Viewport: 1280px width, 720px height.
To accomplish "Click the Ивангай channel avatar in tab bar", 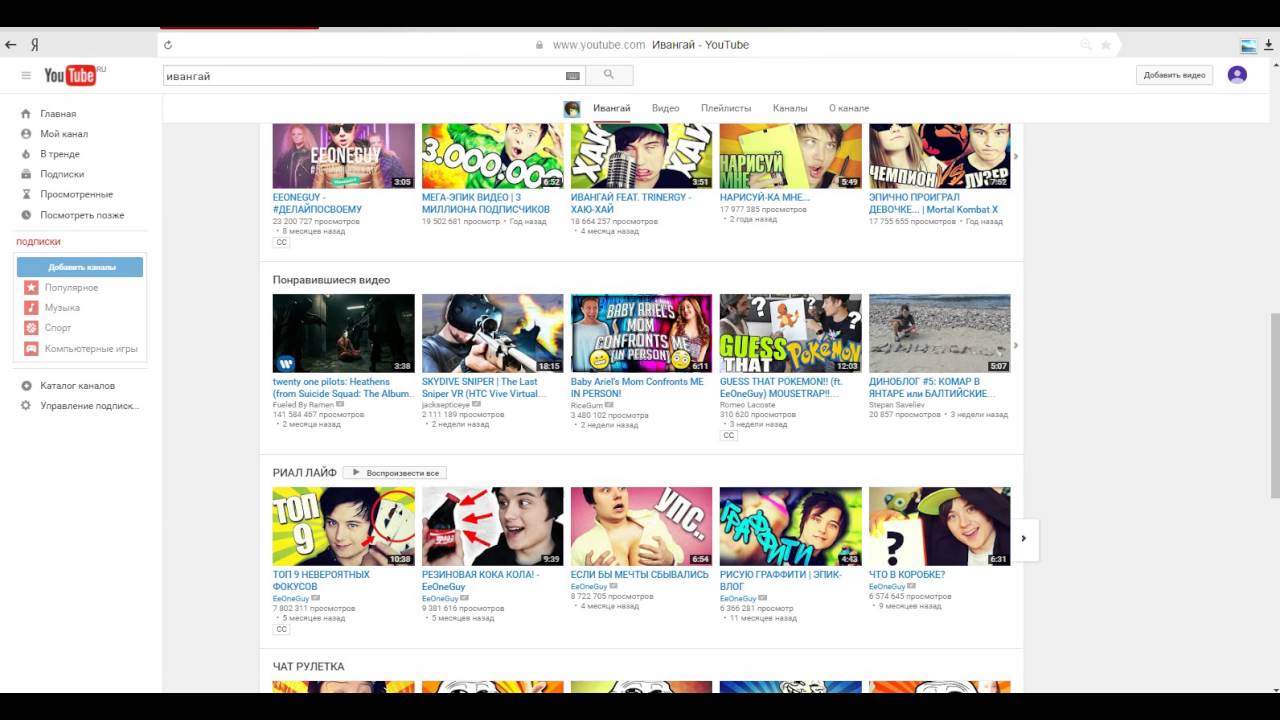I will [x=572, y=109].
